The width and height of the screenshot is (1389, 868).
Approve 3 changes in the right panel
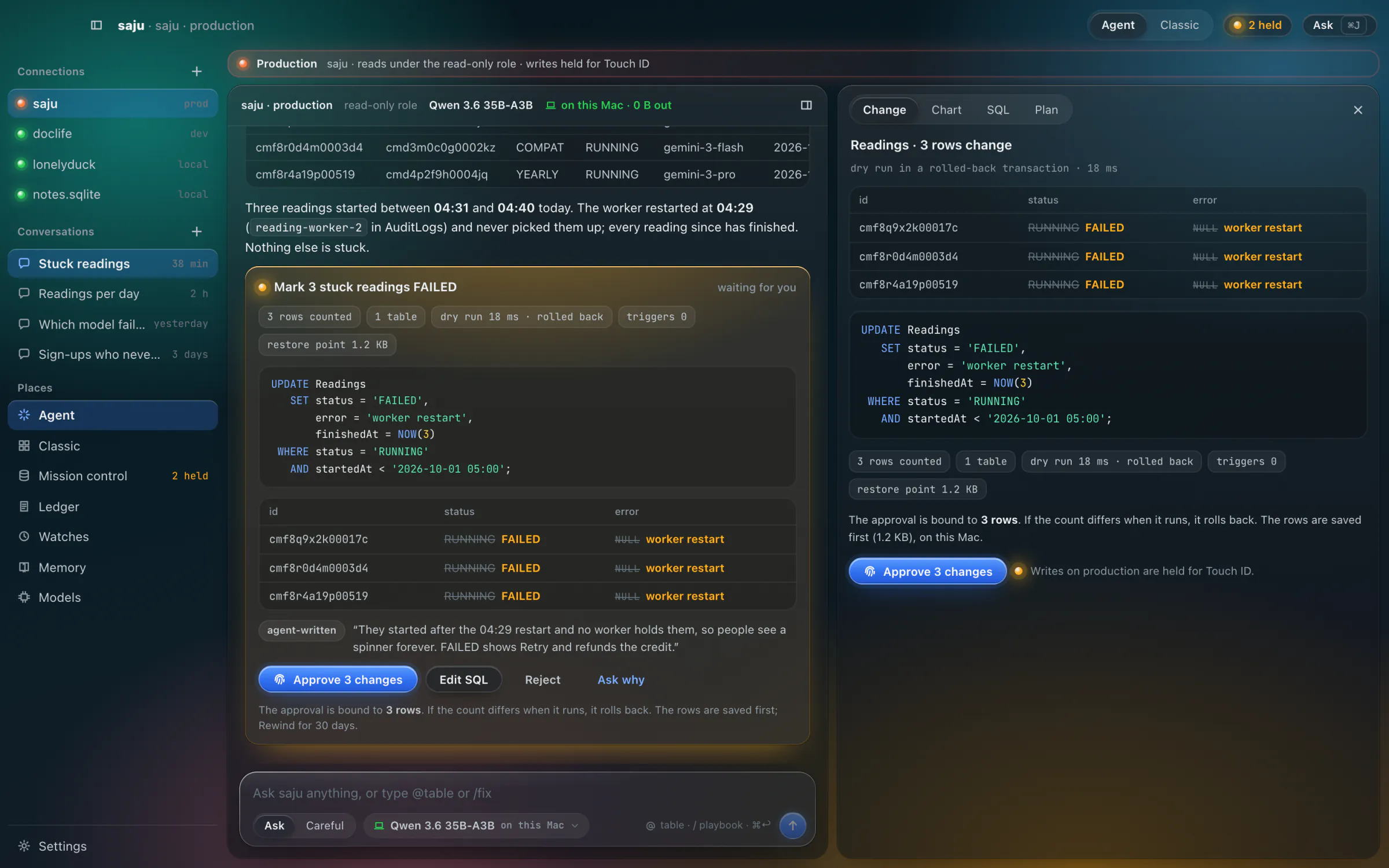[x=928, y=571]
